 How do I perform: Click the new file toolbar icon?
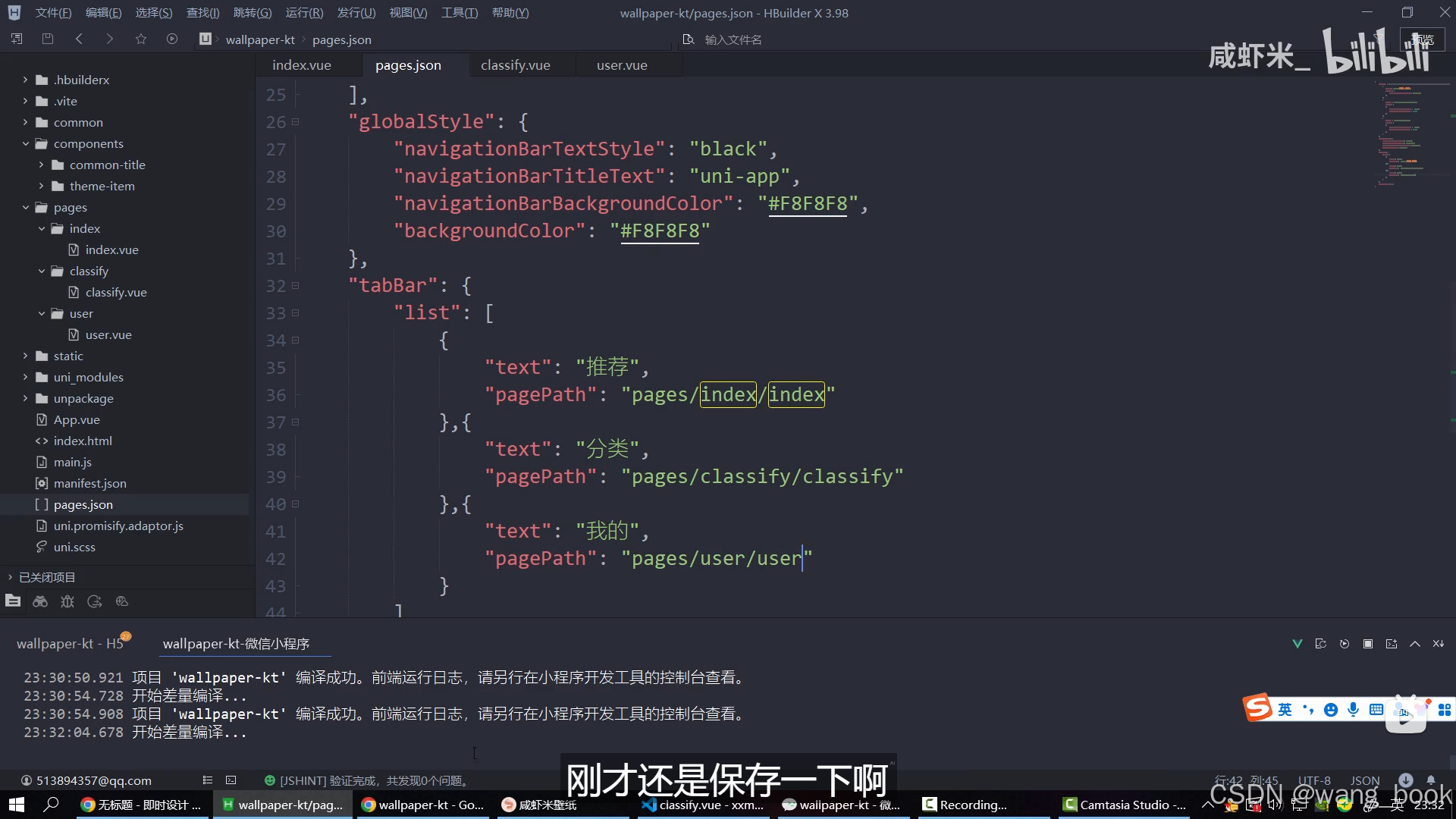17,39
